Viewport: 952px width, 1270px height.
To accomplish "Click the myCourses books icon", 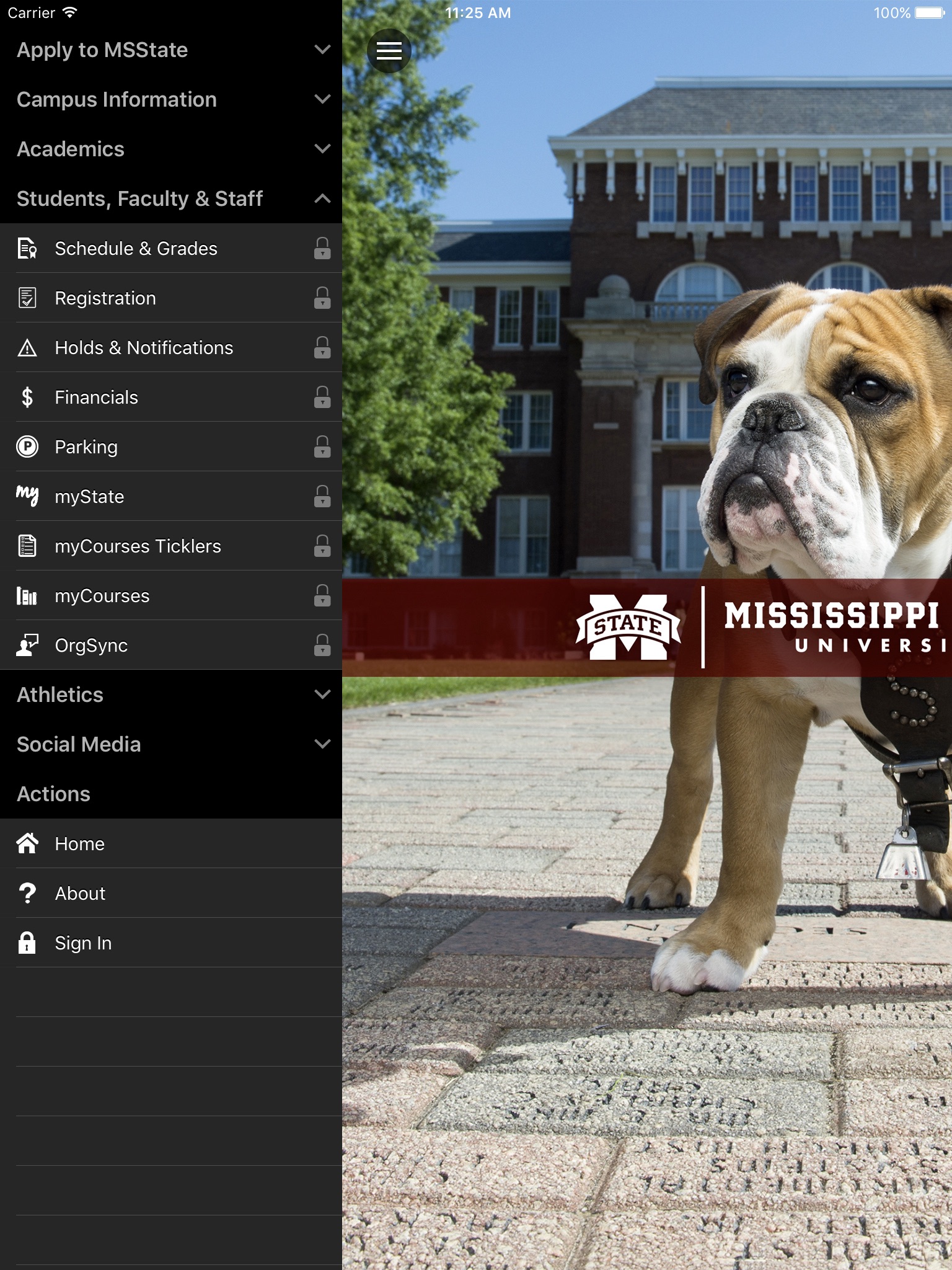I will click(x=27, y=596).
